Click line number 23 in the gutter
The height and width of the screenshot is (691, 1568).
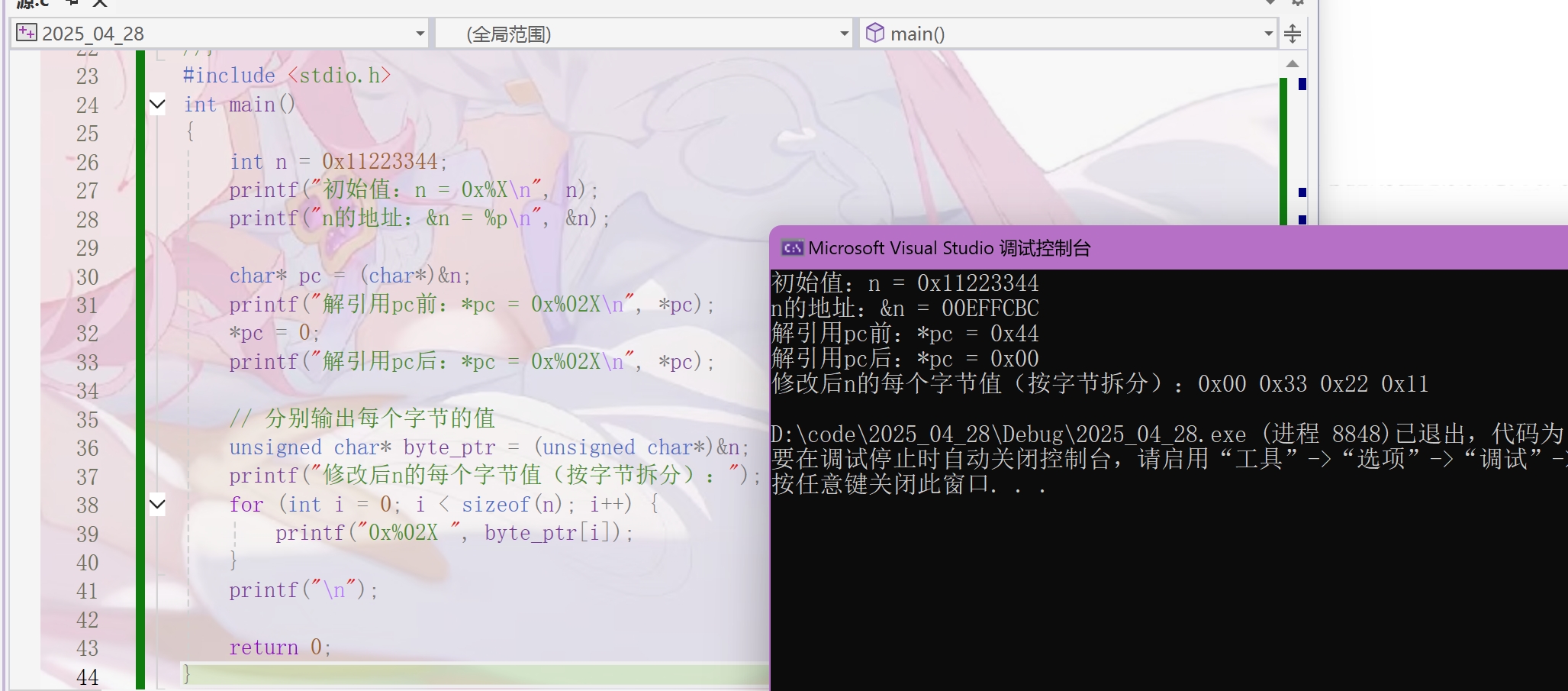[88, 76]
